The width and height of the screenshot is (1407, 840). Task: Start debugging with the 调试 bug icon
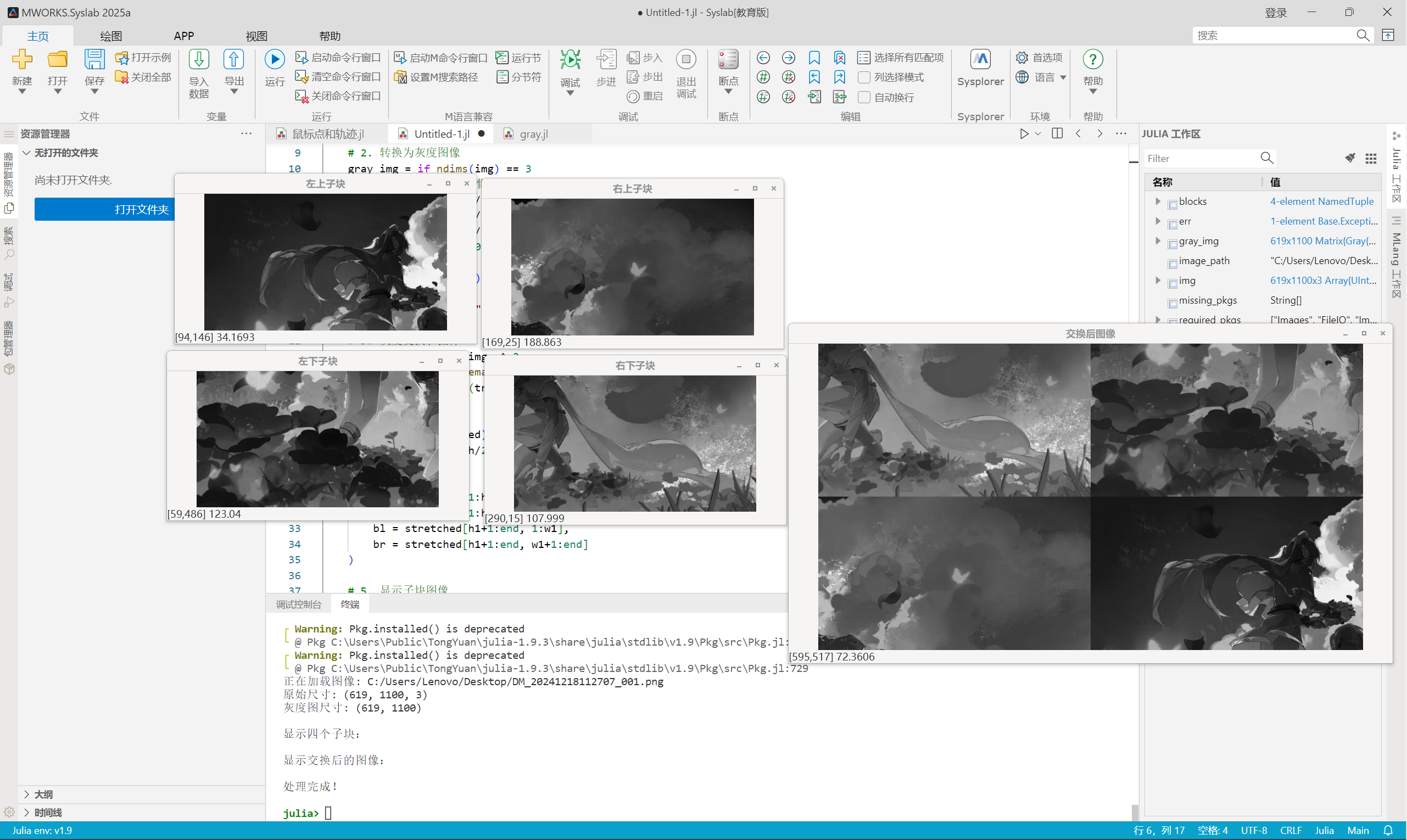570,59
